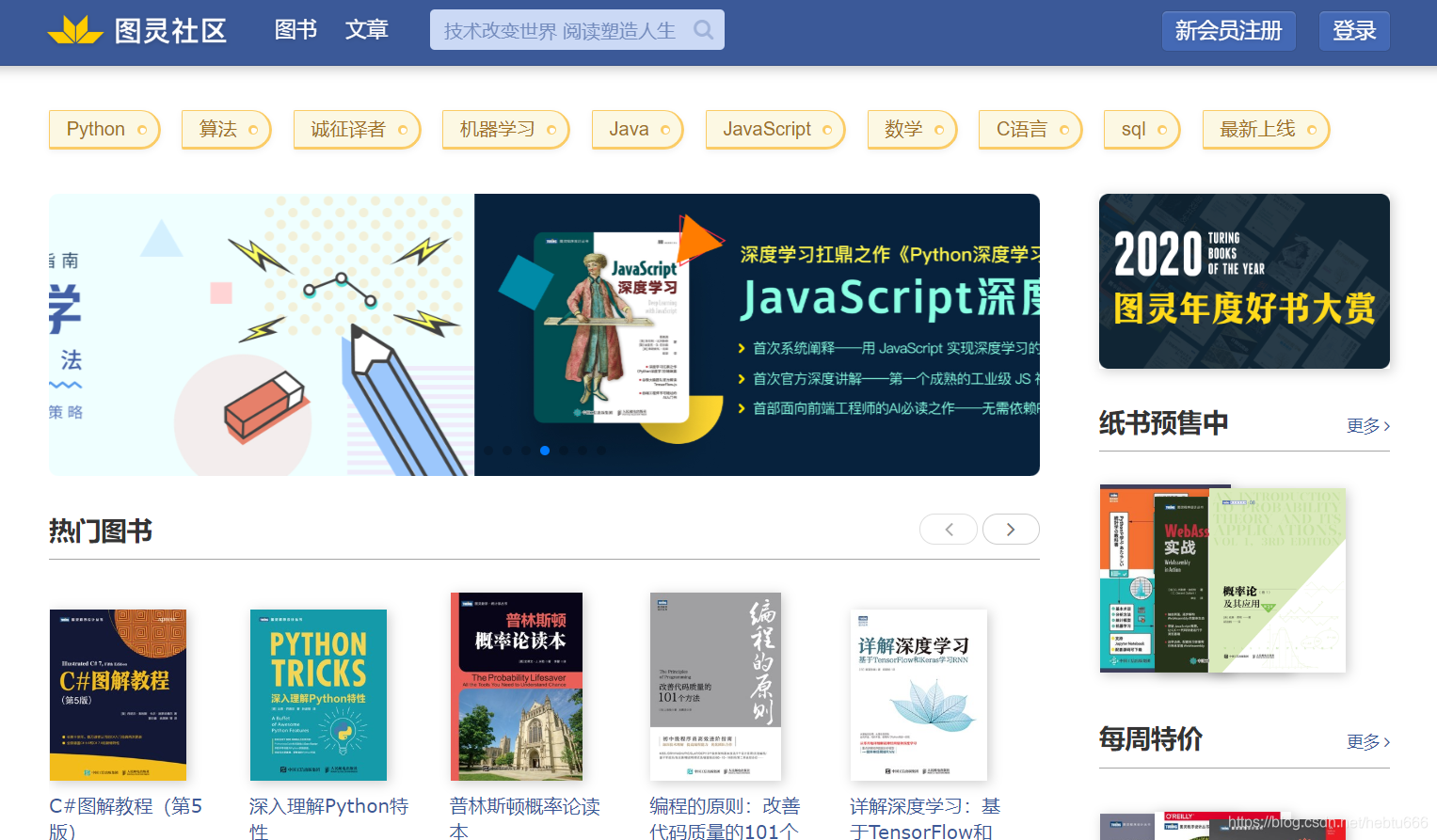The image size is (1437, 840).
Task: Open the 2020 图灵年度好书大赏 banner
Action: coord(1244,281)
